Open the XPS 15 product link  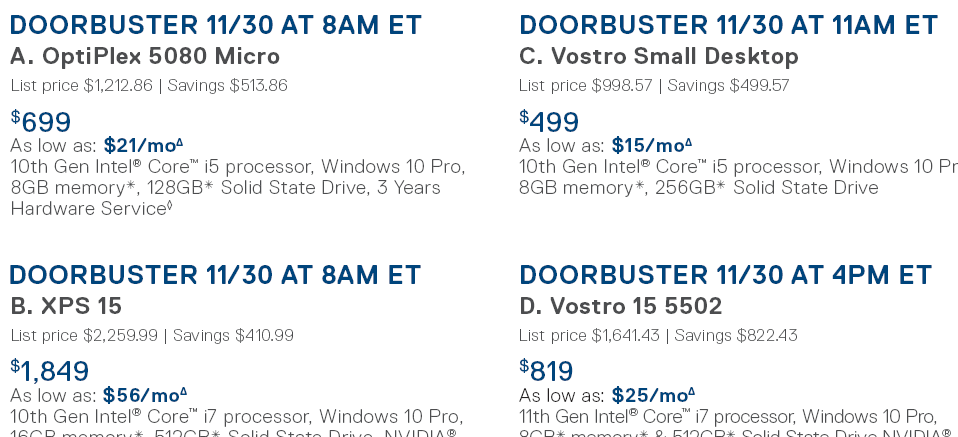66,307
